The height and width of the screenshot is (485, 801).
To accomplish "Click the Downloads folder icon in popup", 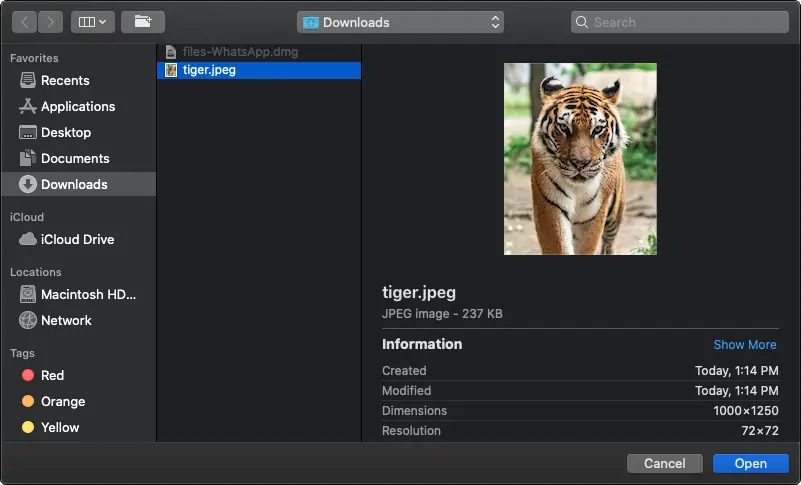I will (x=311, y=22).
